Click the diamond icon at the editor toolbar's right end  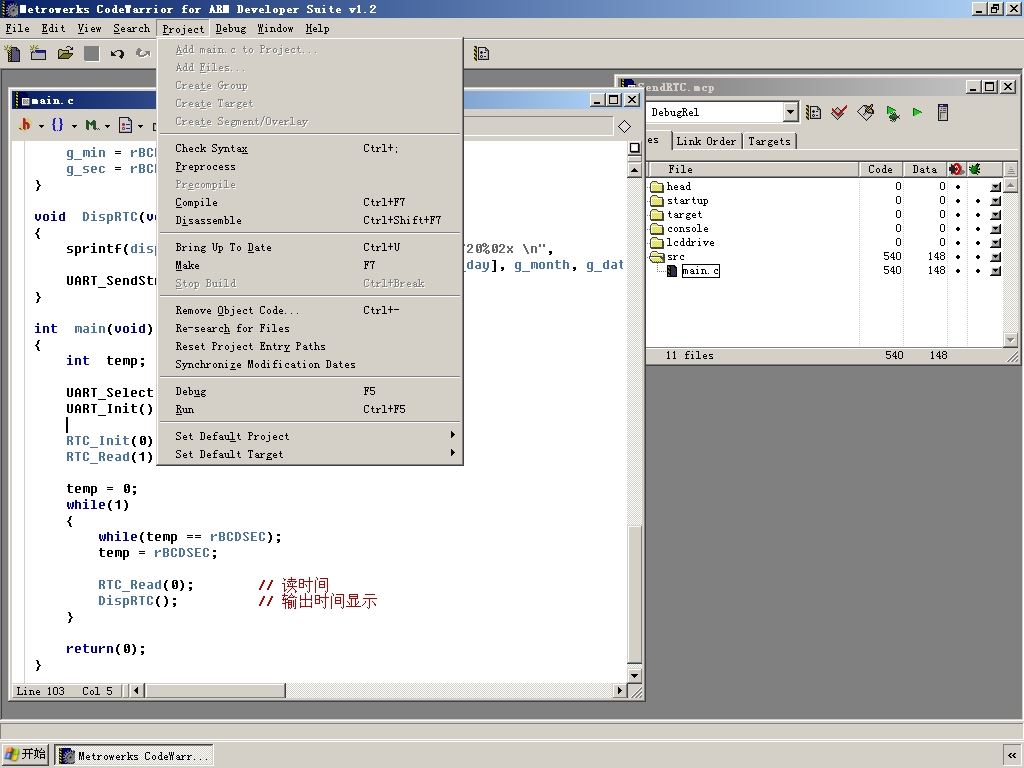pos(624,126)
